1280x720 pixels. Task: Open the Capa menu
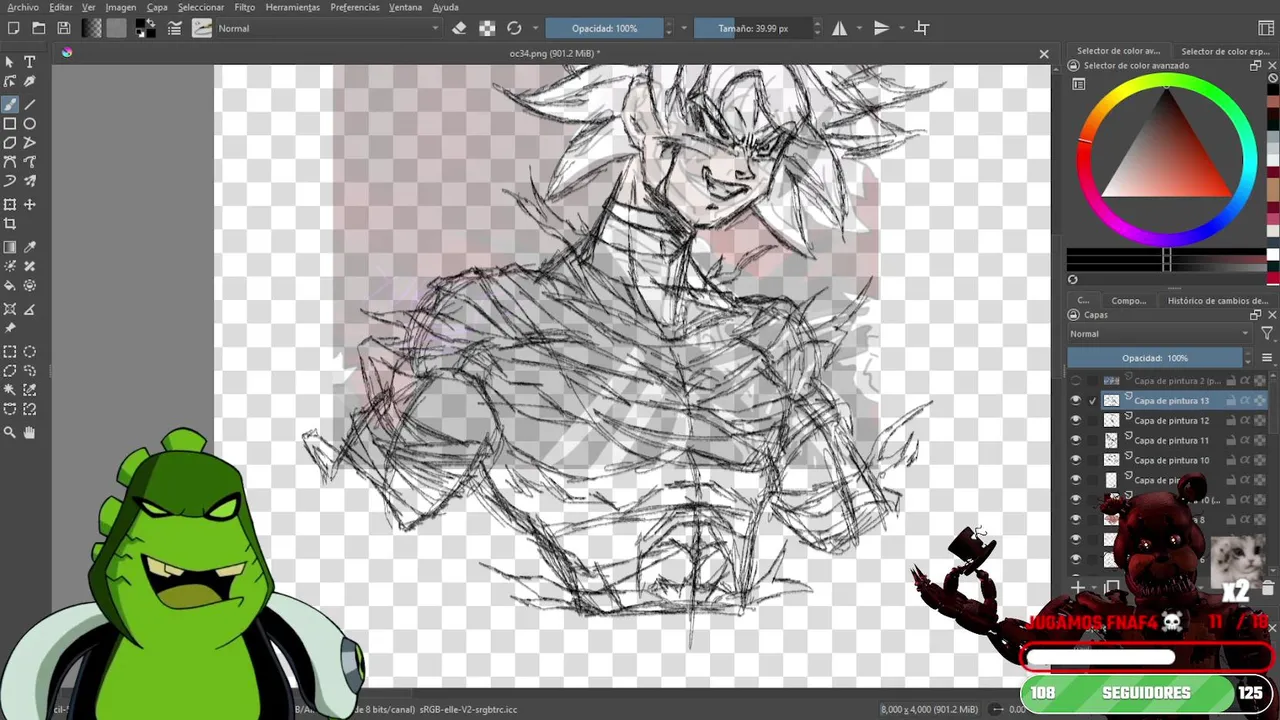coord(157,7)
